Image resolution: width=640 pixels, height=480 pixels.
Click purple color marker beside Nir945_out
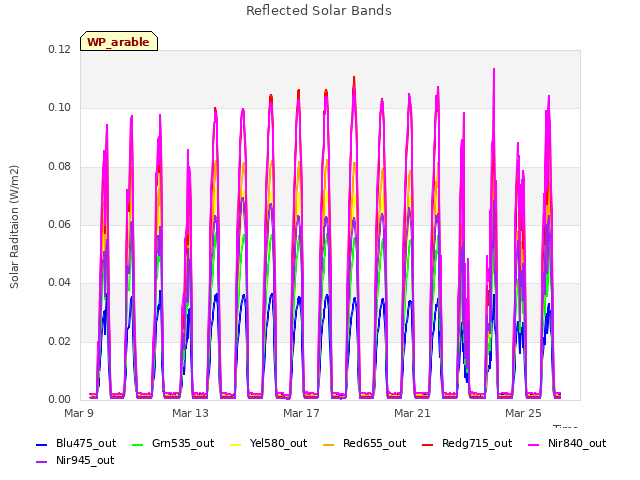[x=42, y=462]
